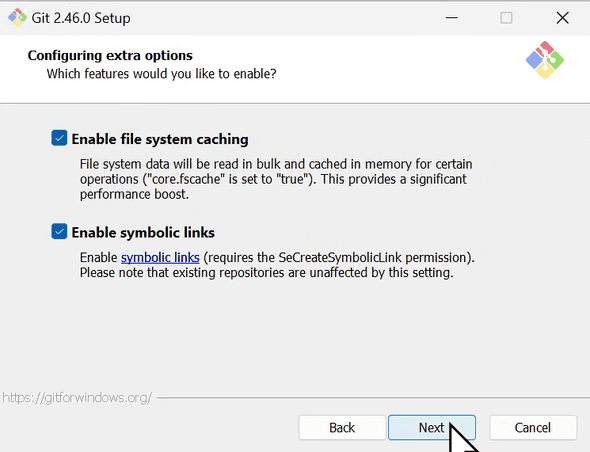Image resolution: width=590 pixels, height=452 pixels.
Task: Click the footer separator line
Action: [x=373, y=397]
